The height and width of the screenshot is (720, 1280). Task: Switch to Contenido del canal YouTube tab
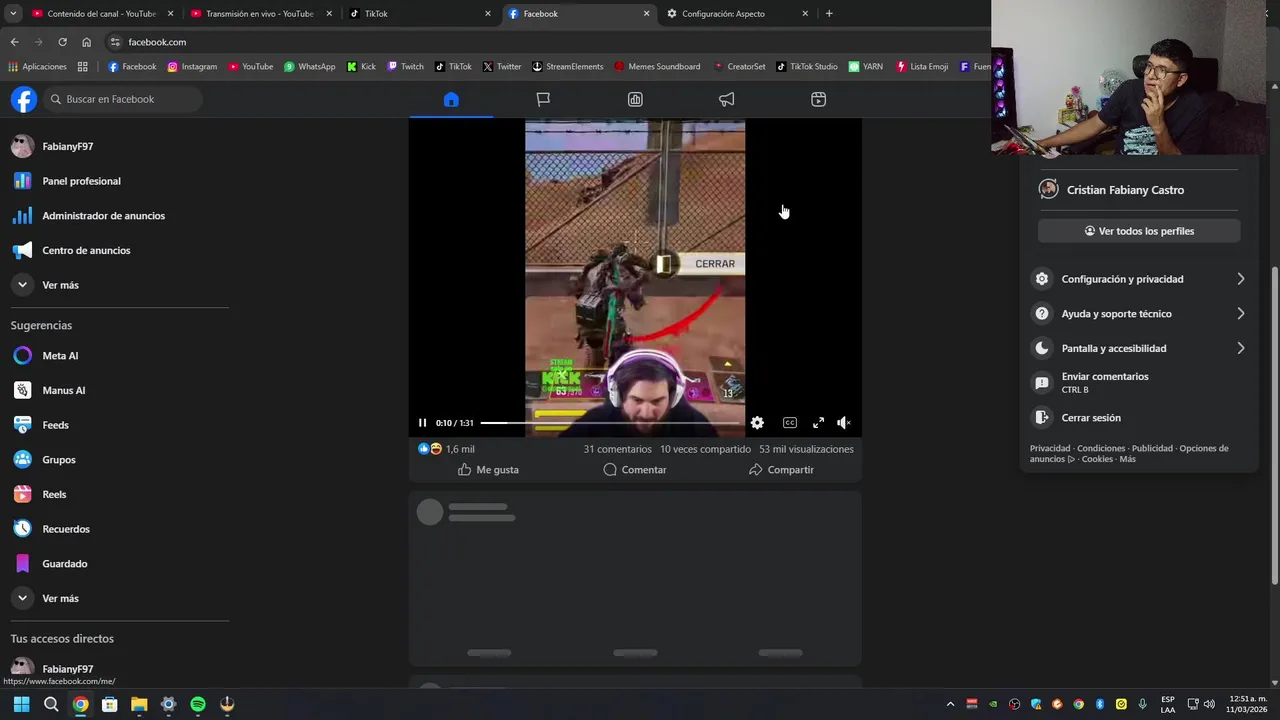point(101,14)
